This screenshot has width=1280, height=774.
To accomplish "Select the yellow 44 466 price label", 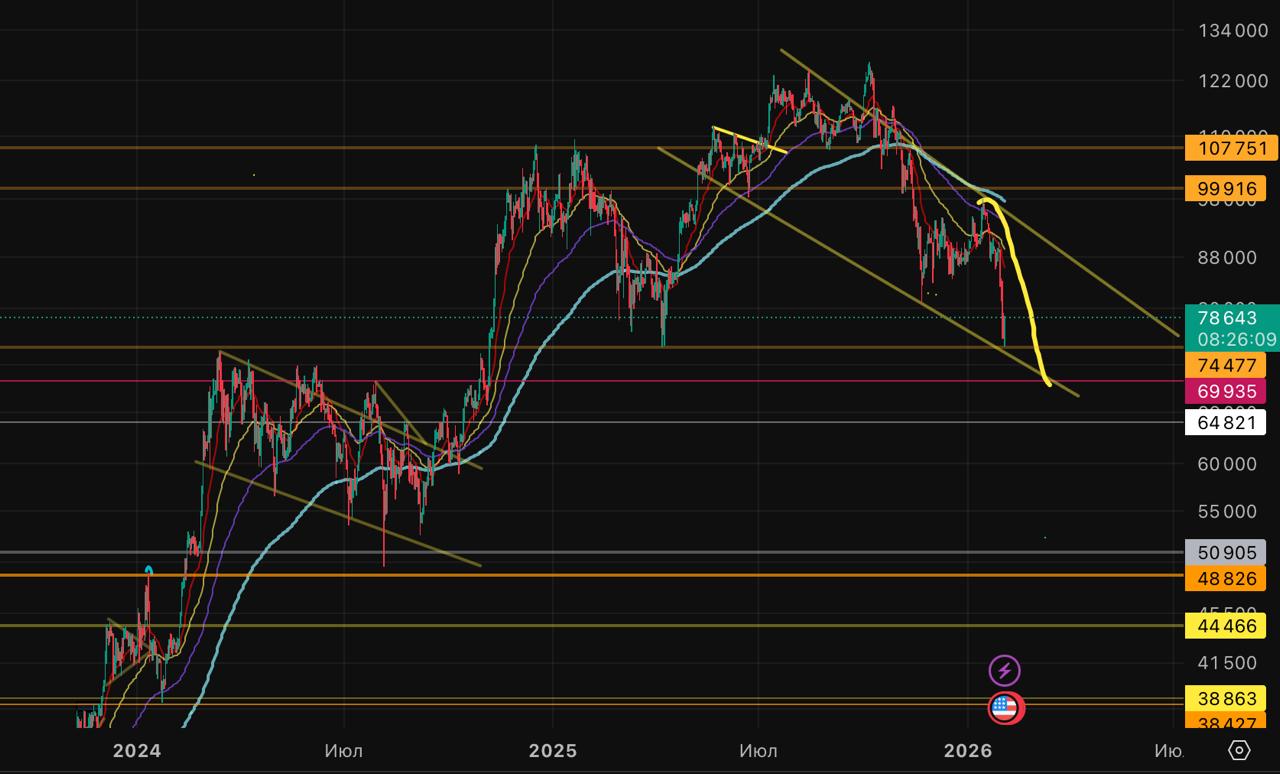I will [1225, 627].
